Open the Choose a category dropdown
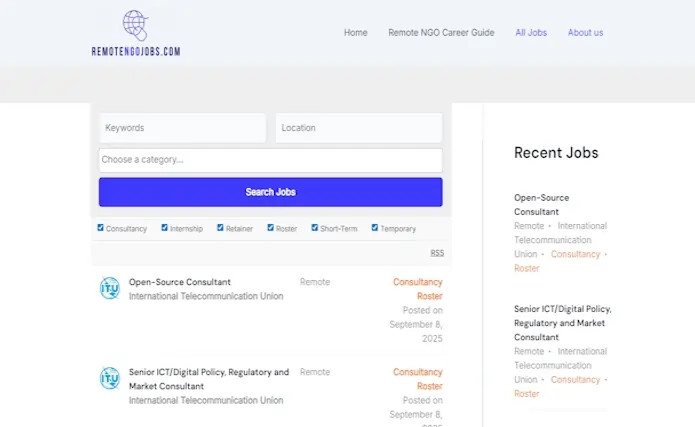This screenshot has width=695, height=427. [x=270, y=160]
